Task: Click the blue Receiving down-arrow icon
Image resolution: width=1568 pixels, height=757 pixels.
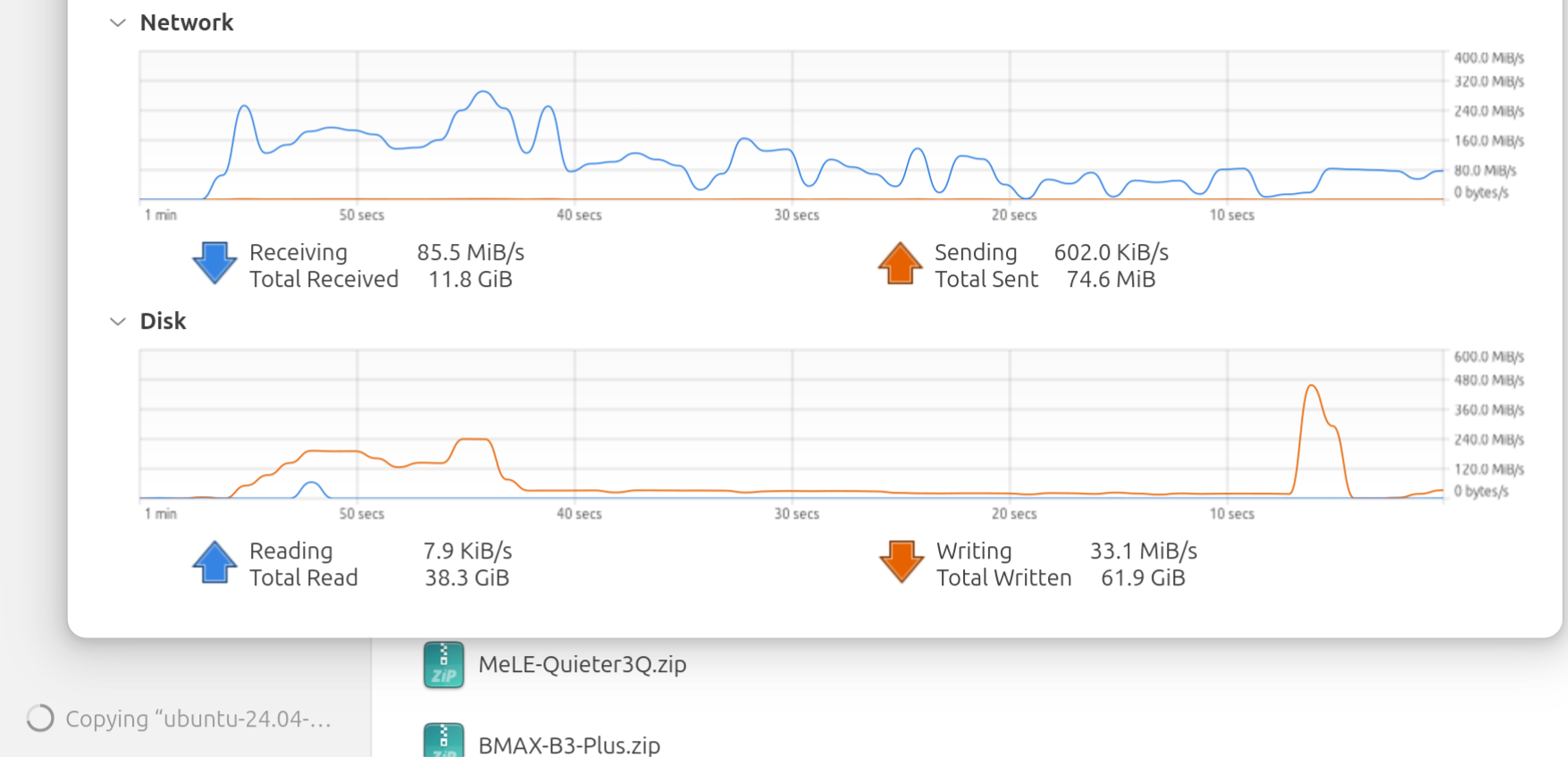Action: 214,264
